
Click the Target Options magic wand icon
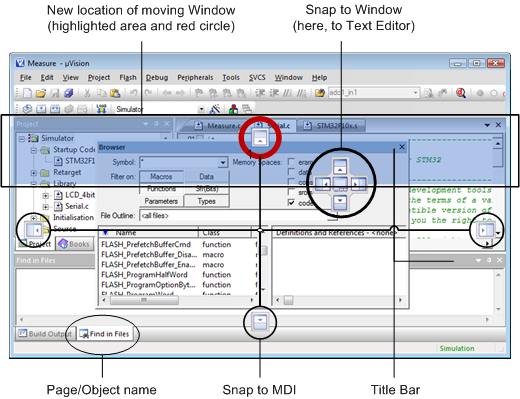pos(215,109)
